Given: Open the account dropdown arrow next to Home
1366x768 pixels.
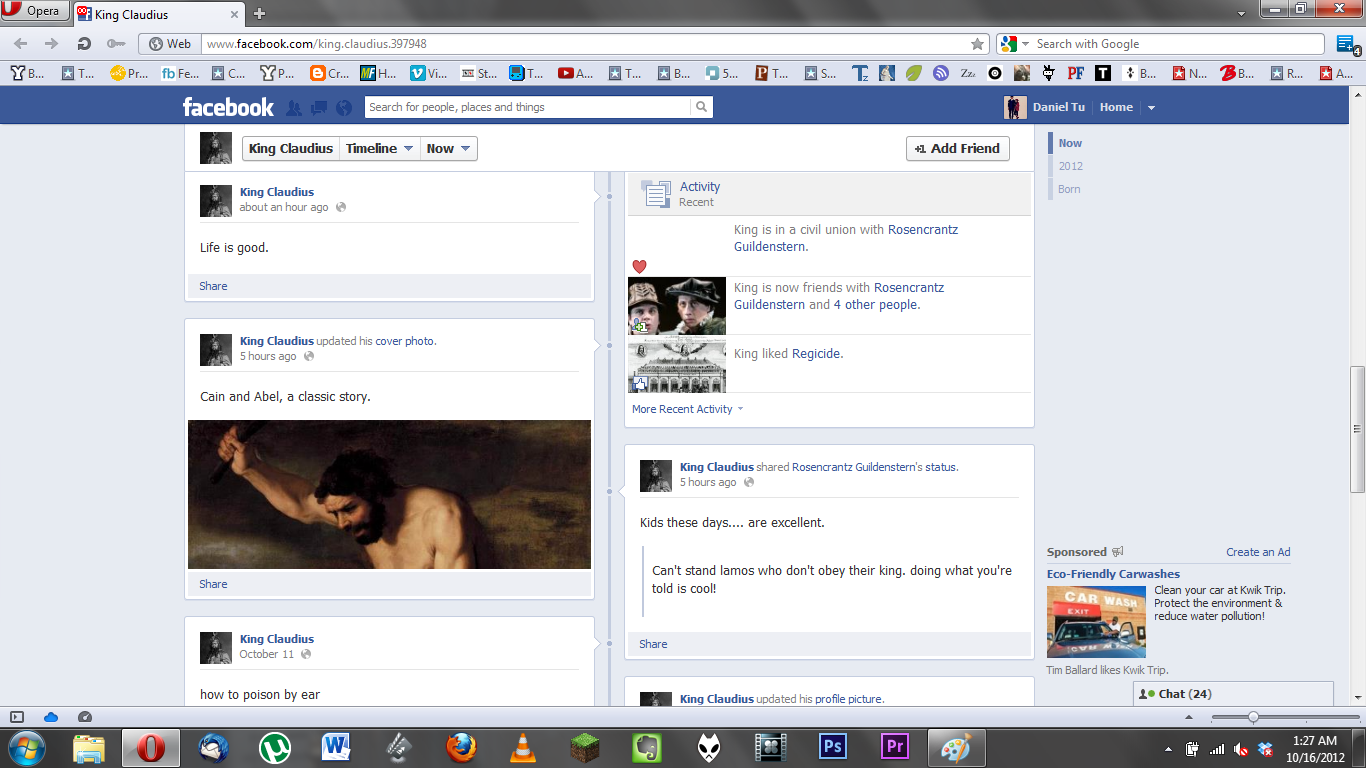Looking at the screenshot, I should pos(1151,108).
